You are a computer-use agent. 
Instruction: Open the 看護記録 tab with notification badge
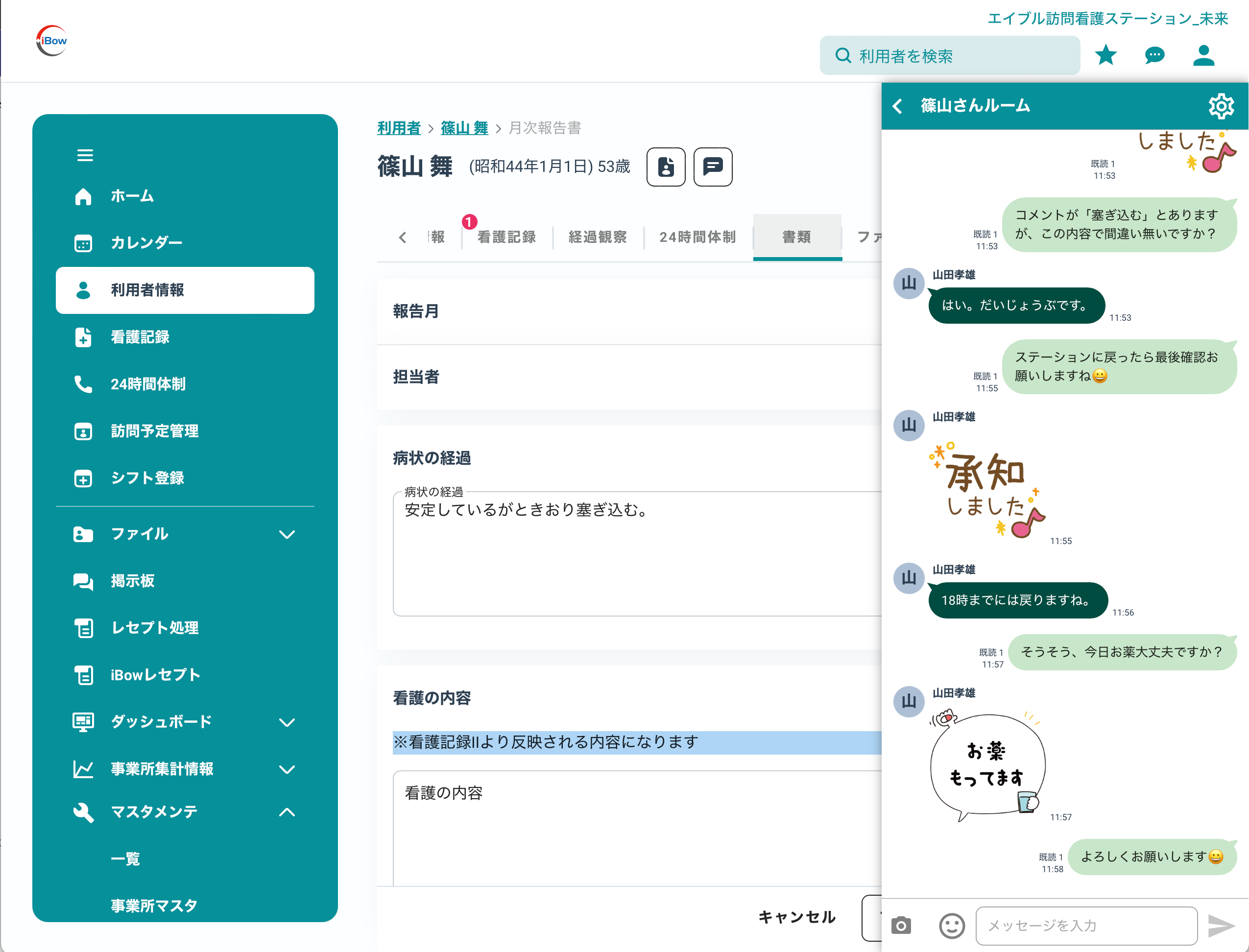pos(506,238)
